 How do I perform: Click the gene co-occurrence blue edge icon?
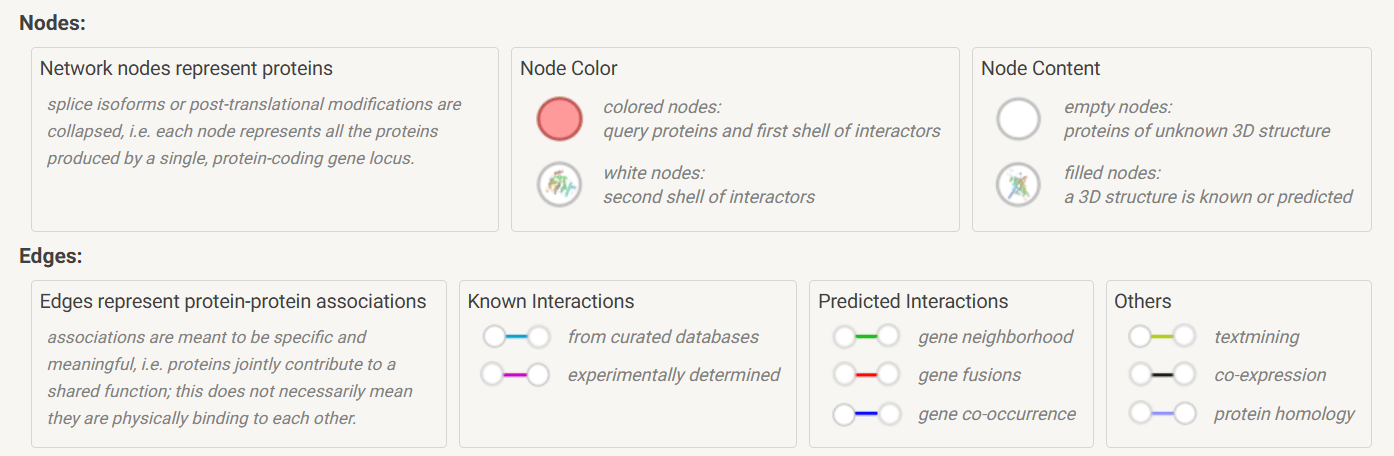coord(866,414)
